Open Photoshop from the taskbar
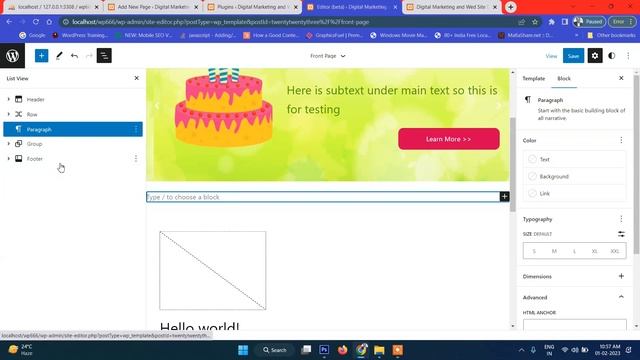The image size is (640, 360). coord(324,350)
